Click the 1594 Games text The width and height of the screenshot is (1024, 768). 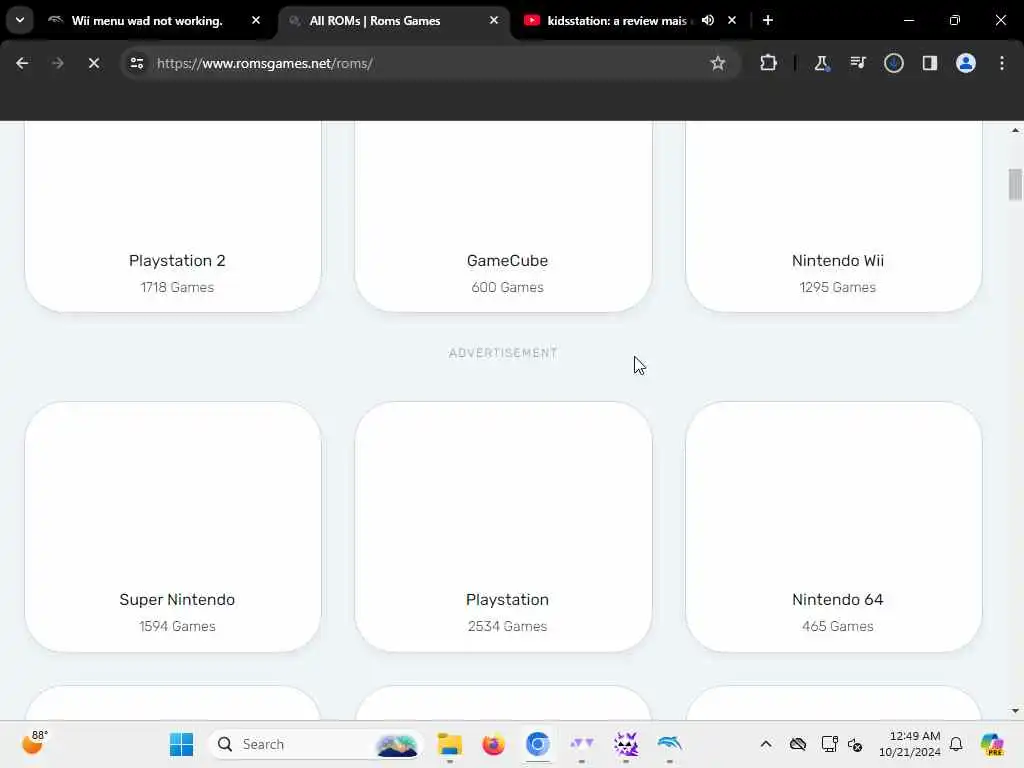click(177, 626)
